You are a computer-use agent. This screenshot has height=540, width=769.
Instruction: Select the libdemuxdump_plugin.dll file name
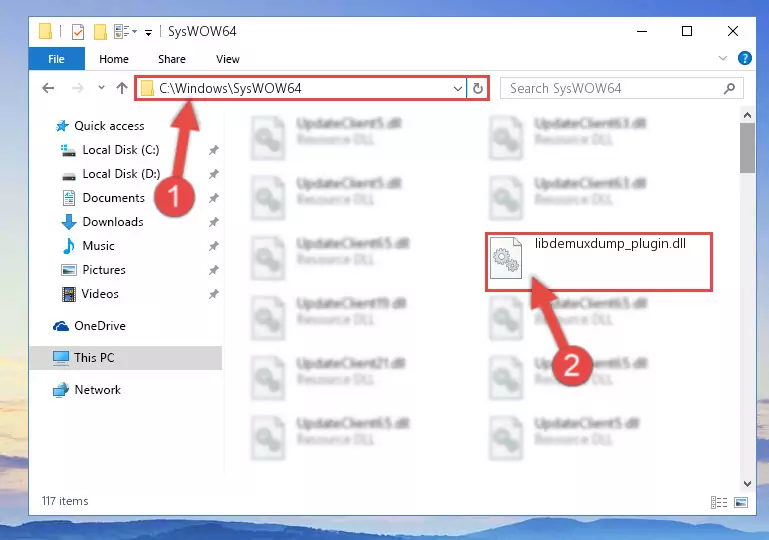point(610,244)
